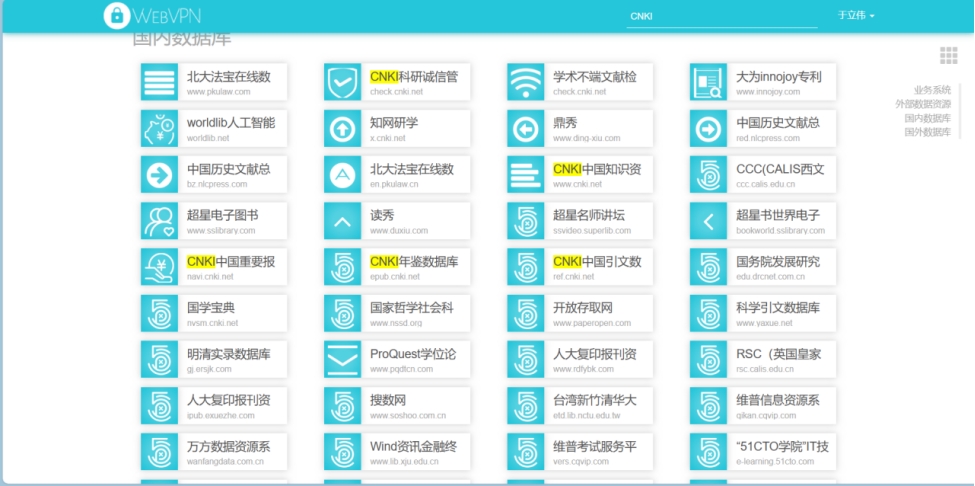Click the shield check icon of CNKI科研诚信管
Viewport: 975px width, 486px height.
342,81
